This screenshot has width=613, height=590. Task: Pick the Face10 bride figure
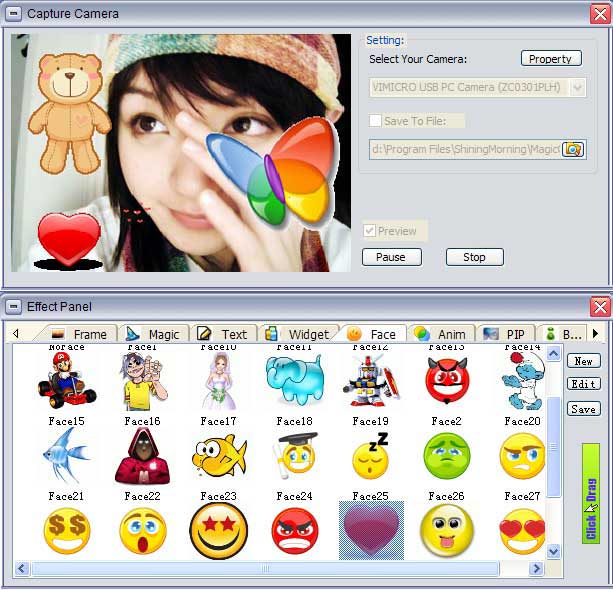(219, 381)
